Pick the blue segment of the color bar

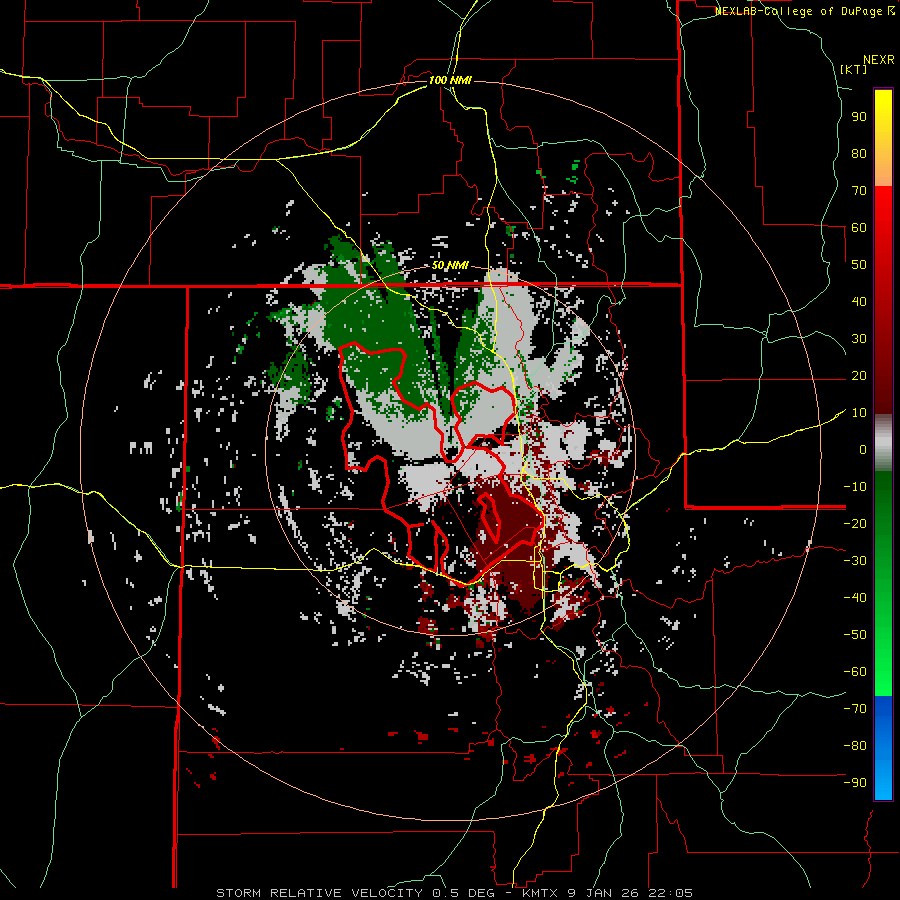point(883,746)
